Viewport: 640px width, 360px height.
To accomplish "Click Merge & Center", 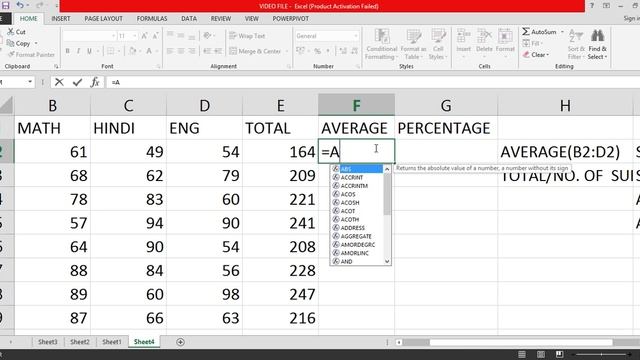I will pos(256,51).
